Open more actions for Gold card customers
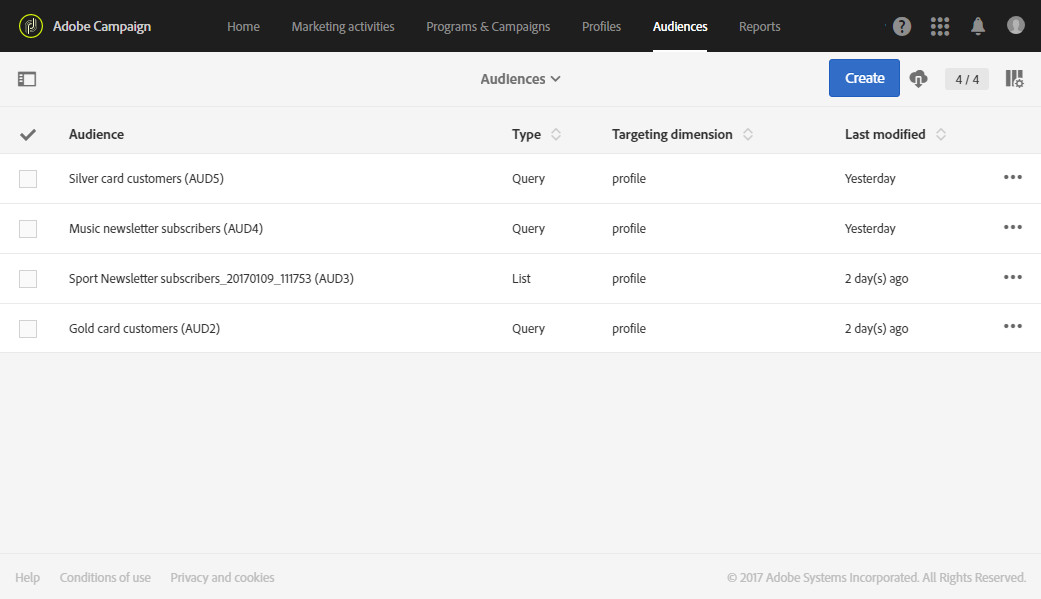The image size is (1041, 599). point(1013,327)
